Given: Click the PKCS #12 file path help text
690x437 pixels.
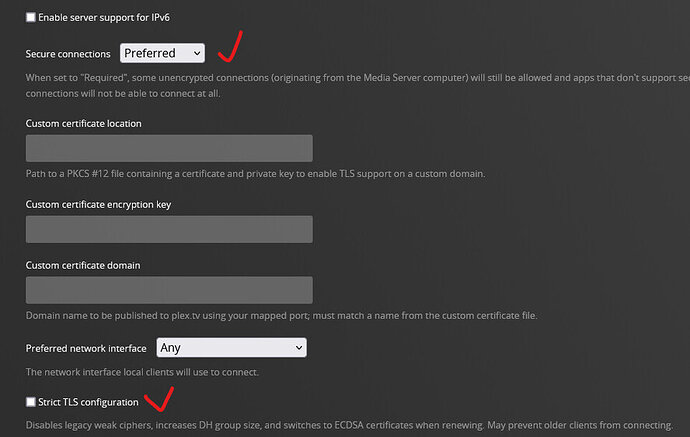Looking at the screenshot, I should click(255, 174).
